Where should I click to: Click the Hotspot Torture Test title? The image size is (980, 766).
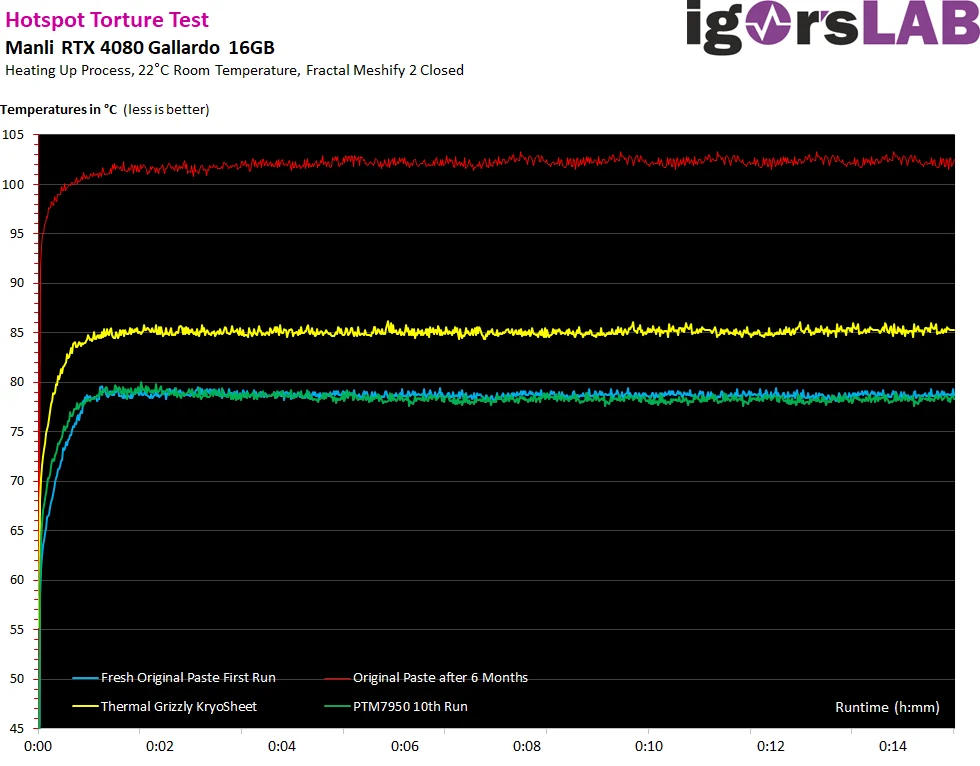coord(107,20)
